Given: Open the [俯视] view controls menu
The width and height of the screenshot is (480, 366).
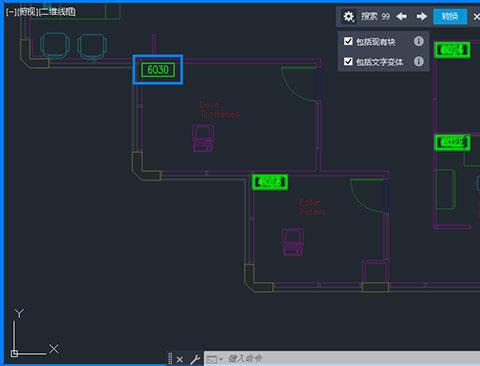Looking at the screenshot, I should click(26, 12).
